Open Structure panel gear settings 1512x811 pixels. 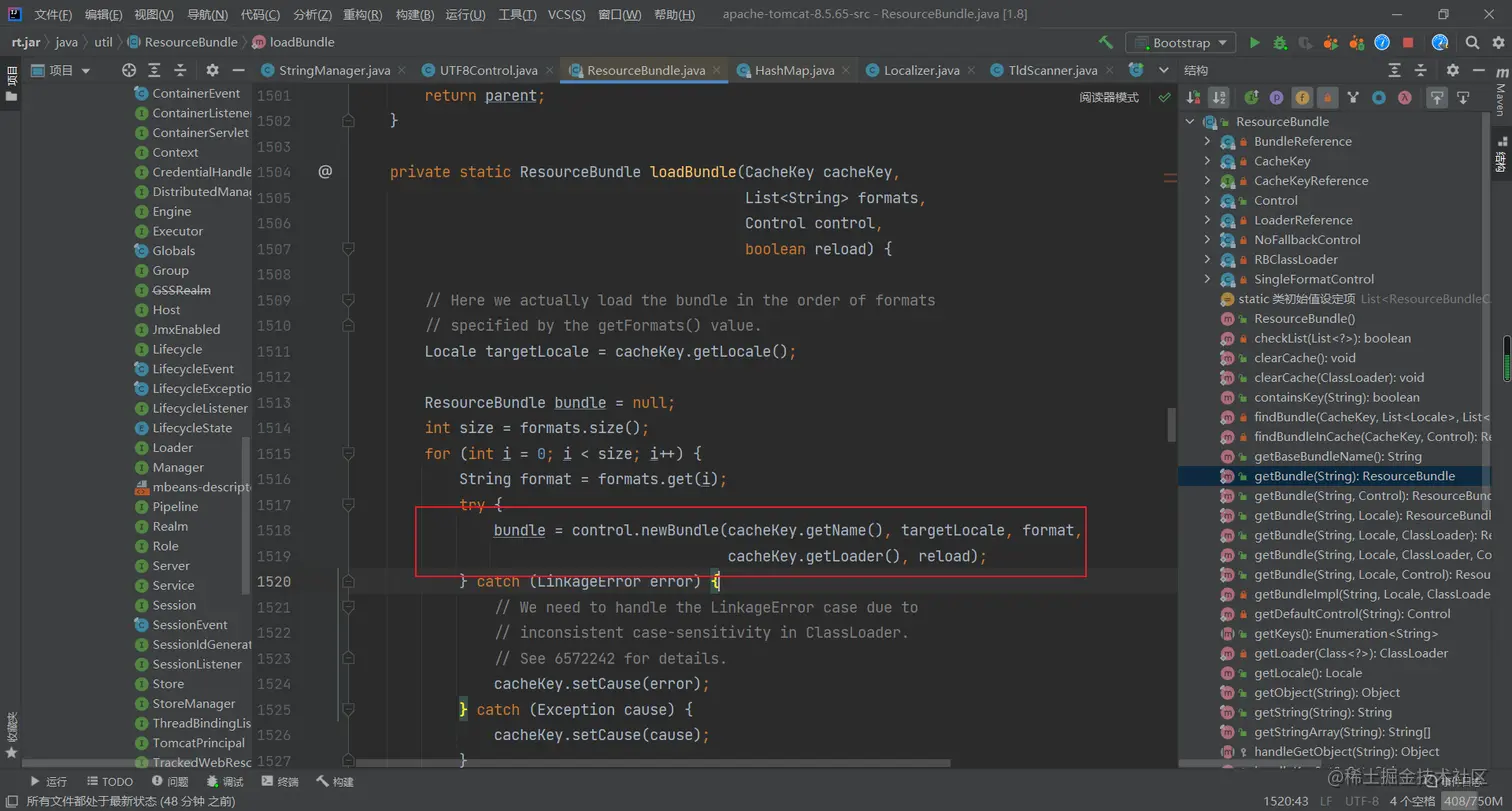tap(1453, 70)
